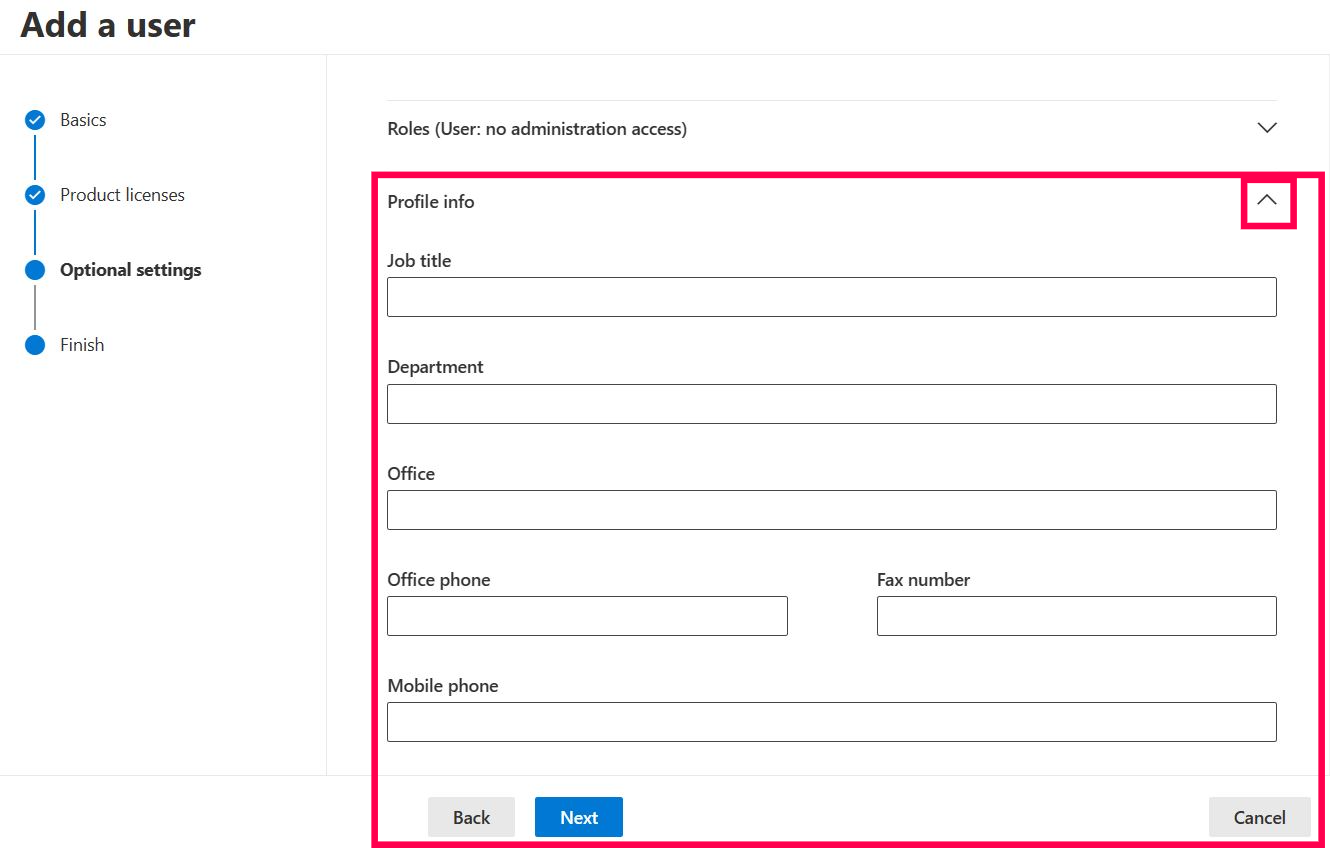Click the Office phone field
Viewport: 1330px width, 848px height.
(x=587, y=616)
